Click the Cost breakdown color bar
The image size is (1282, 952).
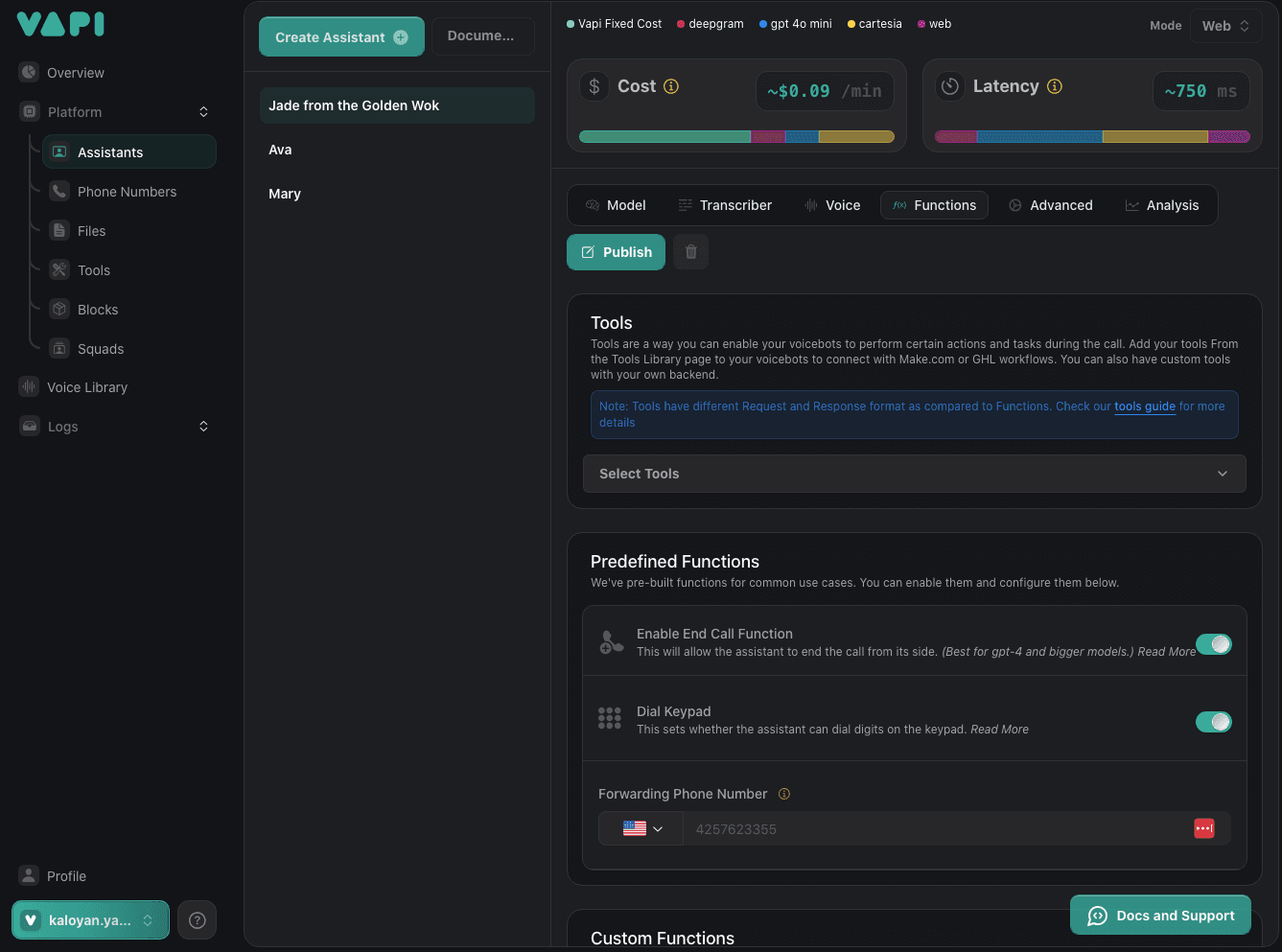point(736,137)
